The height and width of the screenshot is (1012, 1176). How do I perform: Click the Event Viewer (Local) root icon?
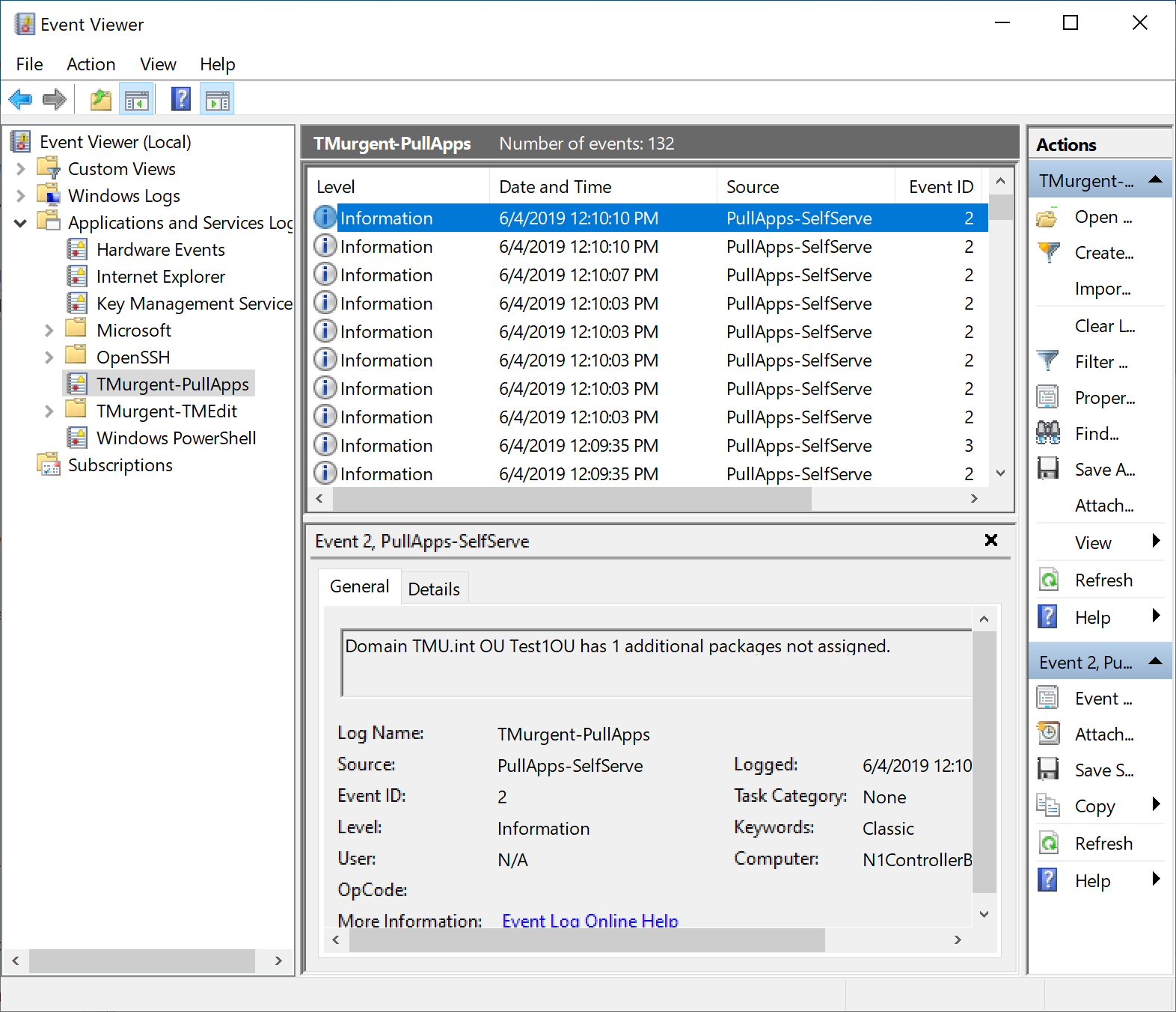21,141
